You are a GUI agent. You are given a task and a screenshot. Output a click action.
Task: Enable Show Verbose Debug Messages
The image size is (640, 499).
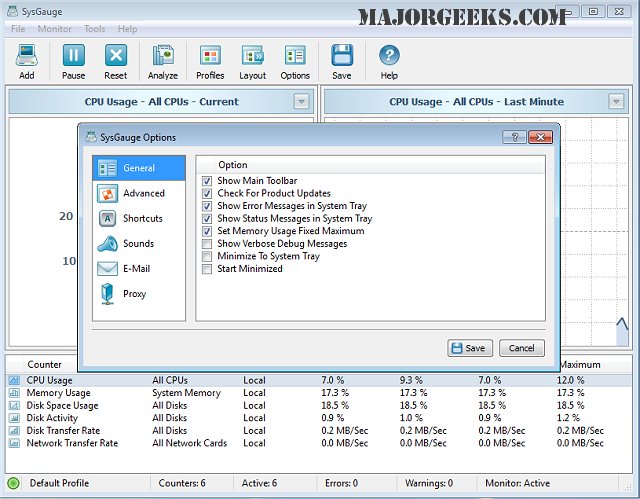[207, 244]
